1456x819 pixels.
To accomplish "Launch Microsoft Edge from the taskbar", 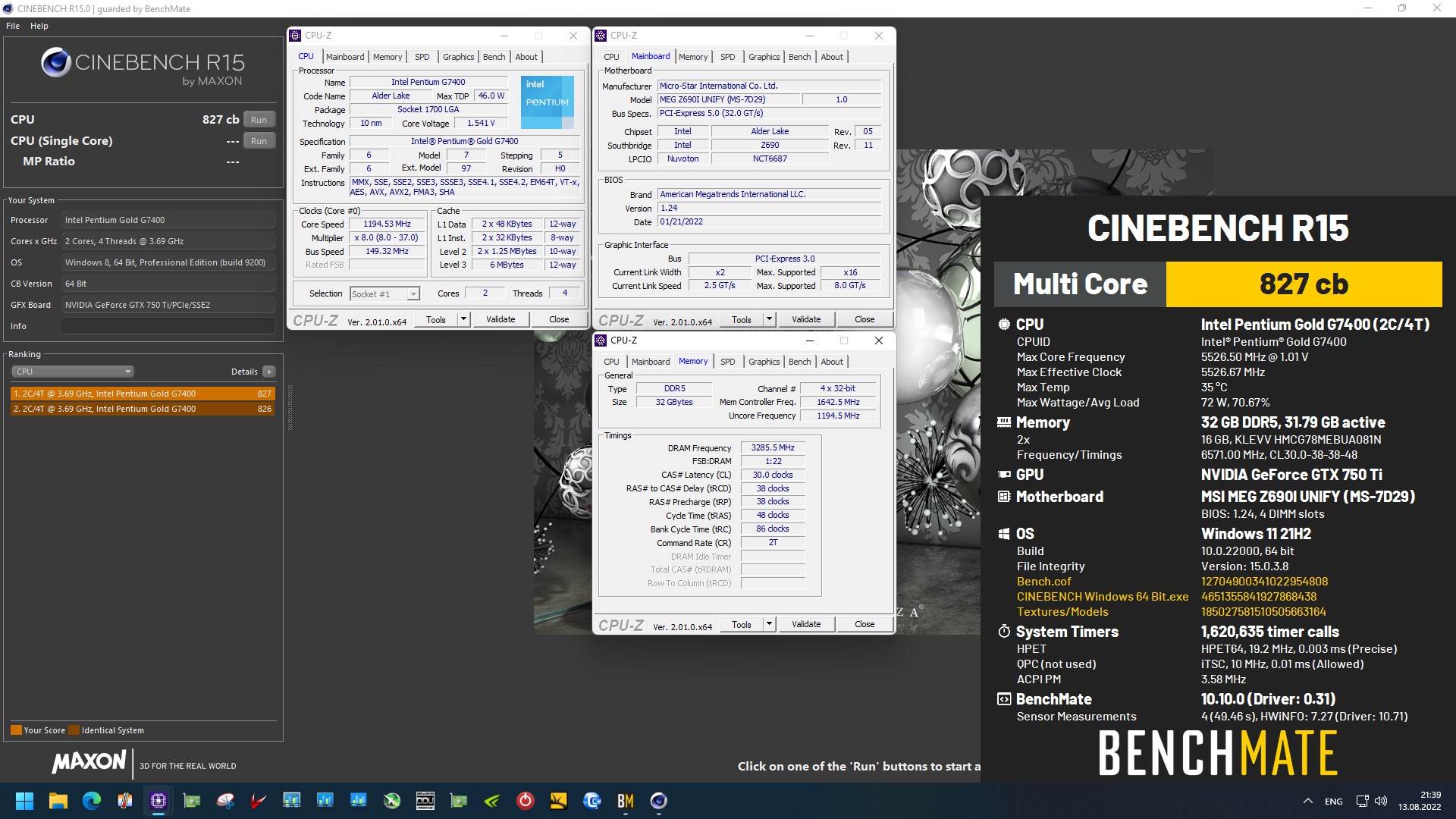I will point(92,801).
